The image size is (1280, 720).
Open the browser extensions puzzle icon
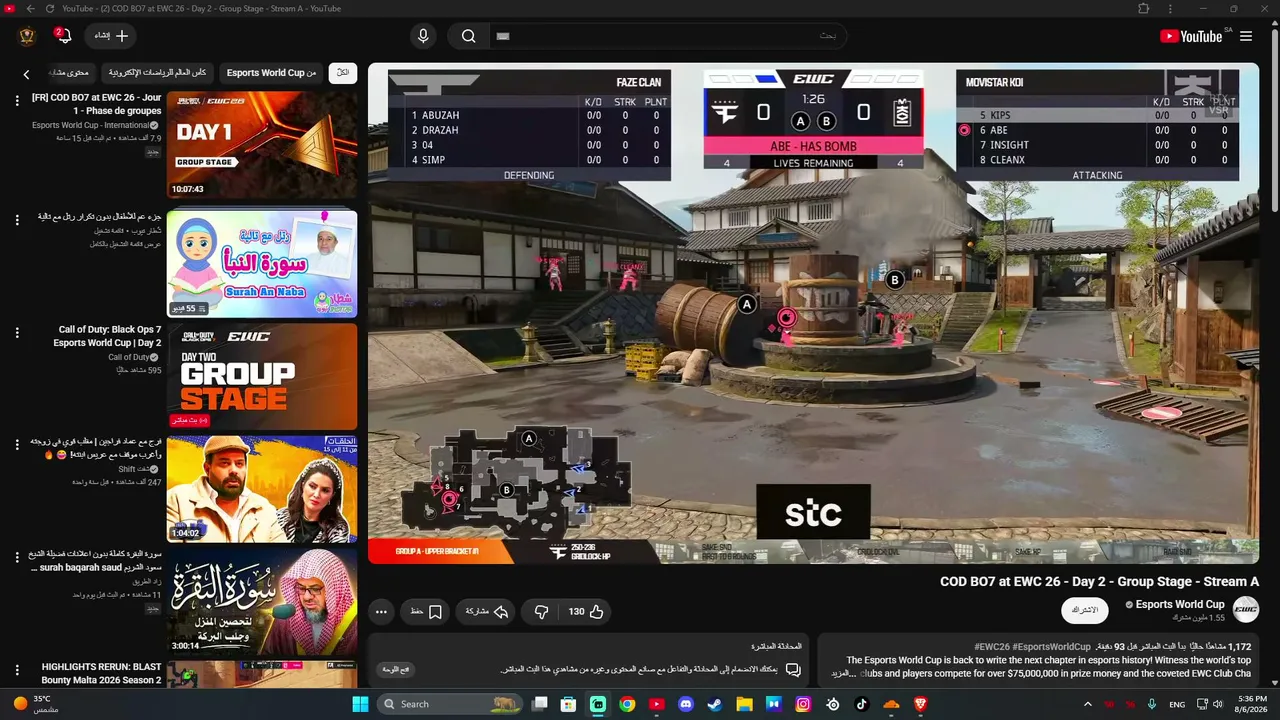click(x=1144, y=8)
